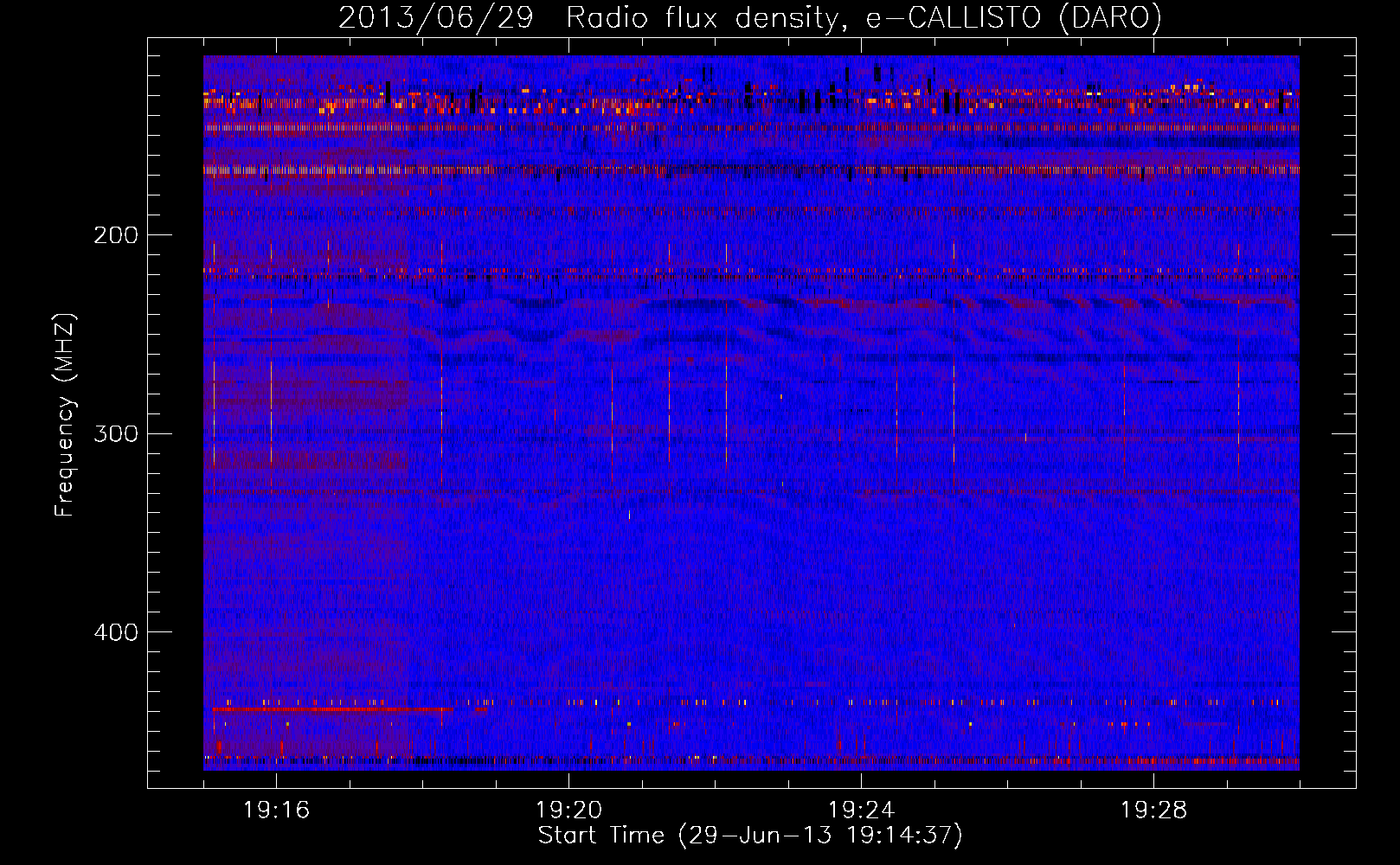Click the long red horizontal line near 440 MHz

pyautogui.click(x=332, y=709)
